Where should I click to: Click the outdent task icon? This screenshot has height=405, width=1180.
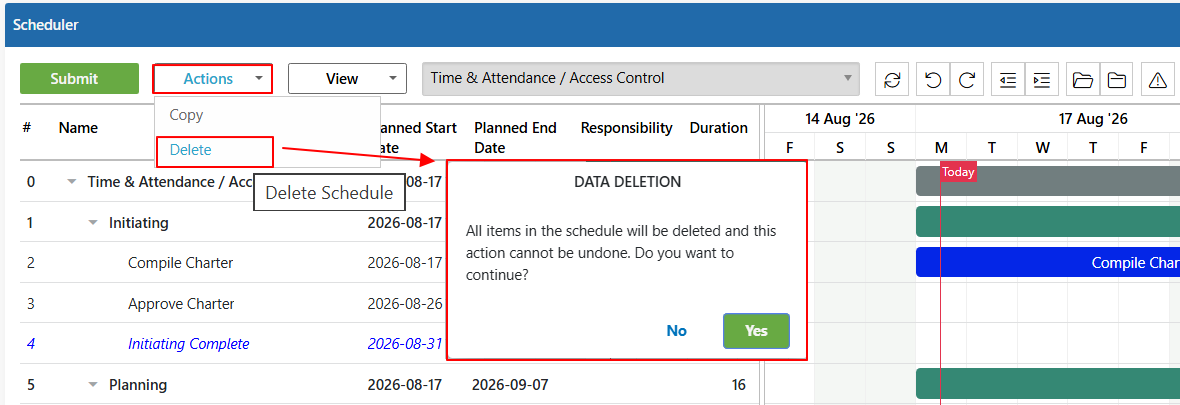pos(1008,79)
